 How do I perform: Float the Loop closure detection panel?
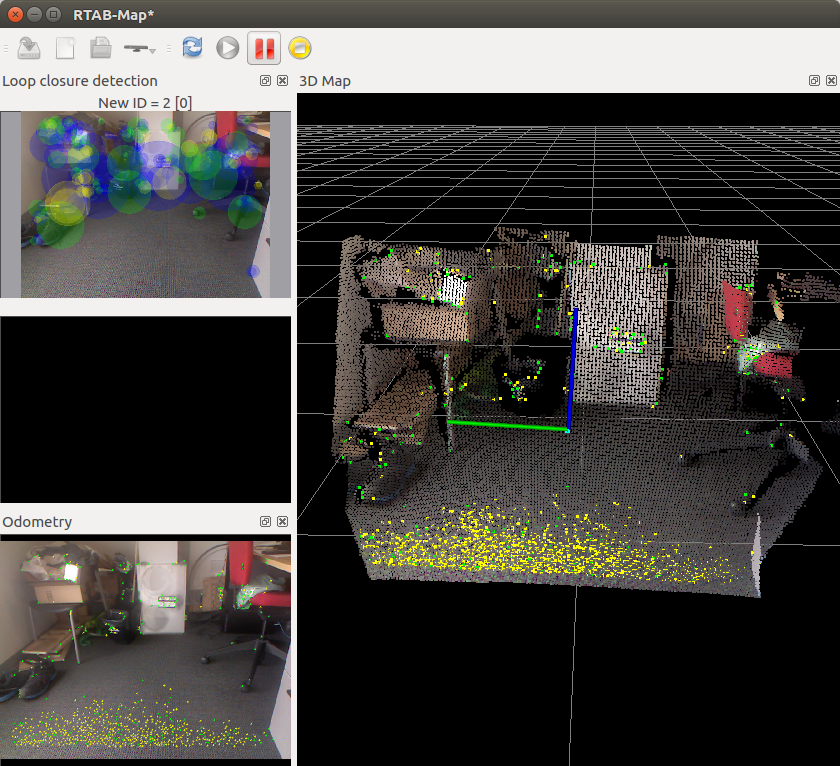pos(266,81)
